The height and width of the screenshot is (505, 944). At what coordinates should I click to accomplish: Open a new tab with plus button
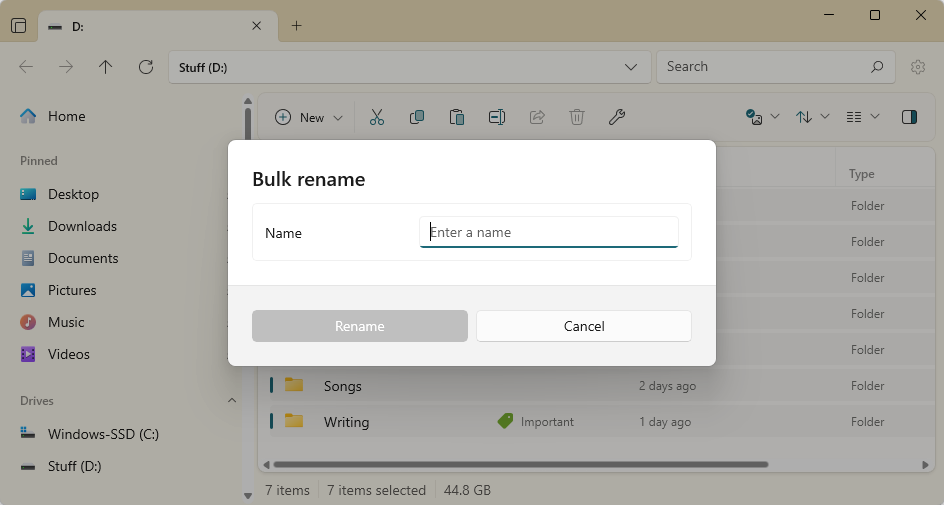[296, 26]
